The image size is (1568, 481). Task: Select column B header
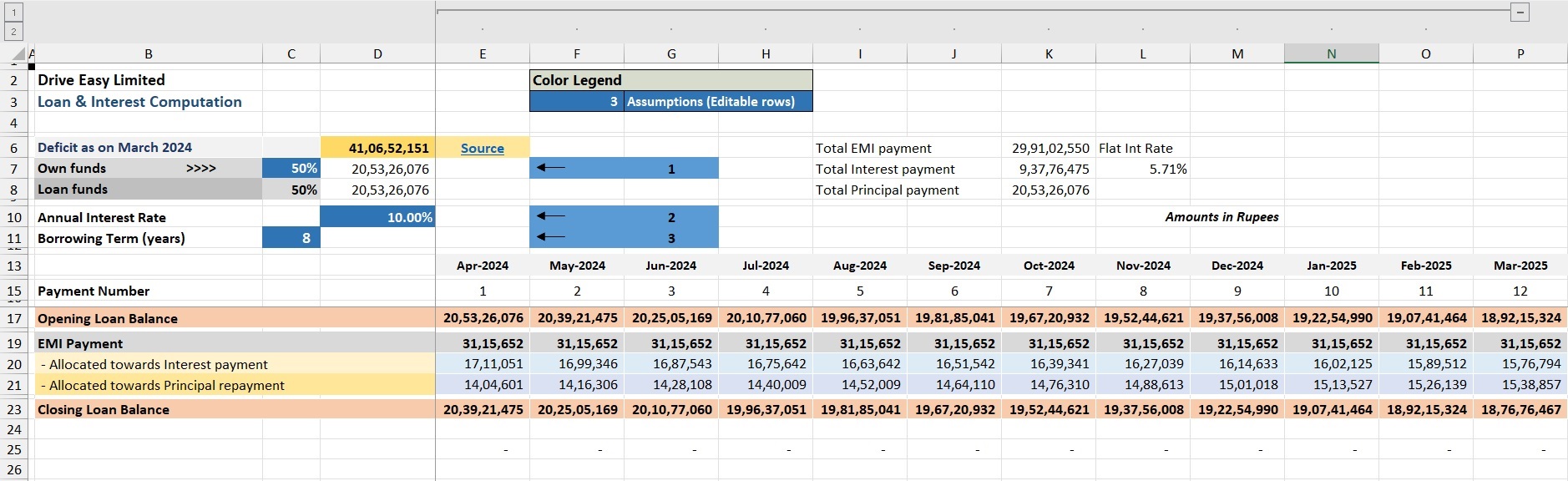[149, 53]
